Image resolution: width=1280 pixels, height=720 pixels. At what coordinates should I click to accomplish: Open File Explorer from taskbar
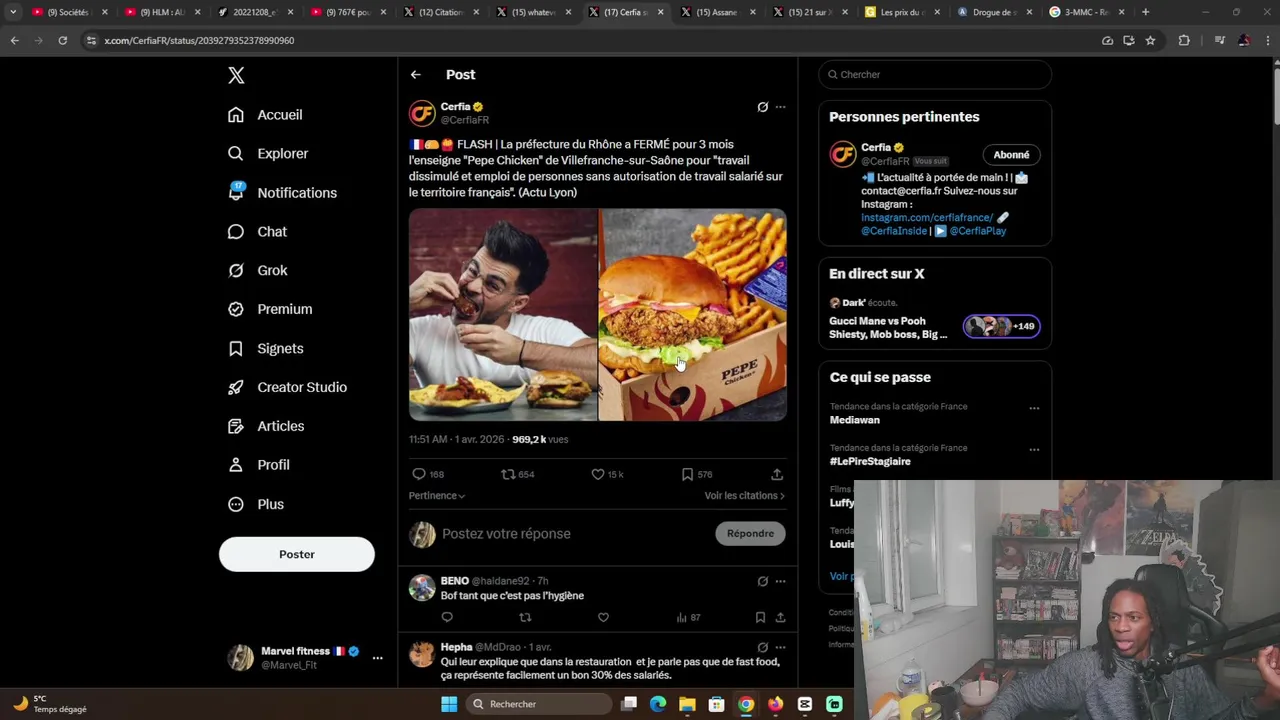click(687, 704)
